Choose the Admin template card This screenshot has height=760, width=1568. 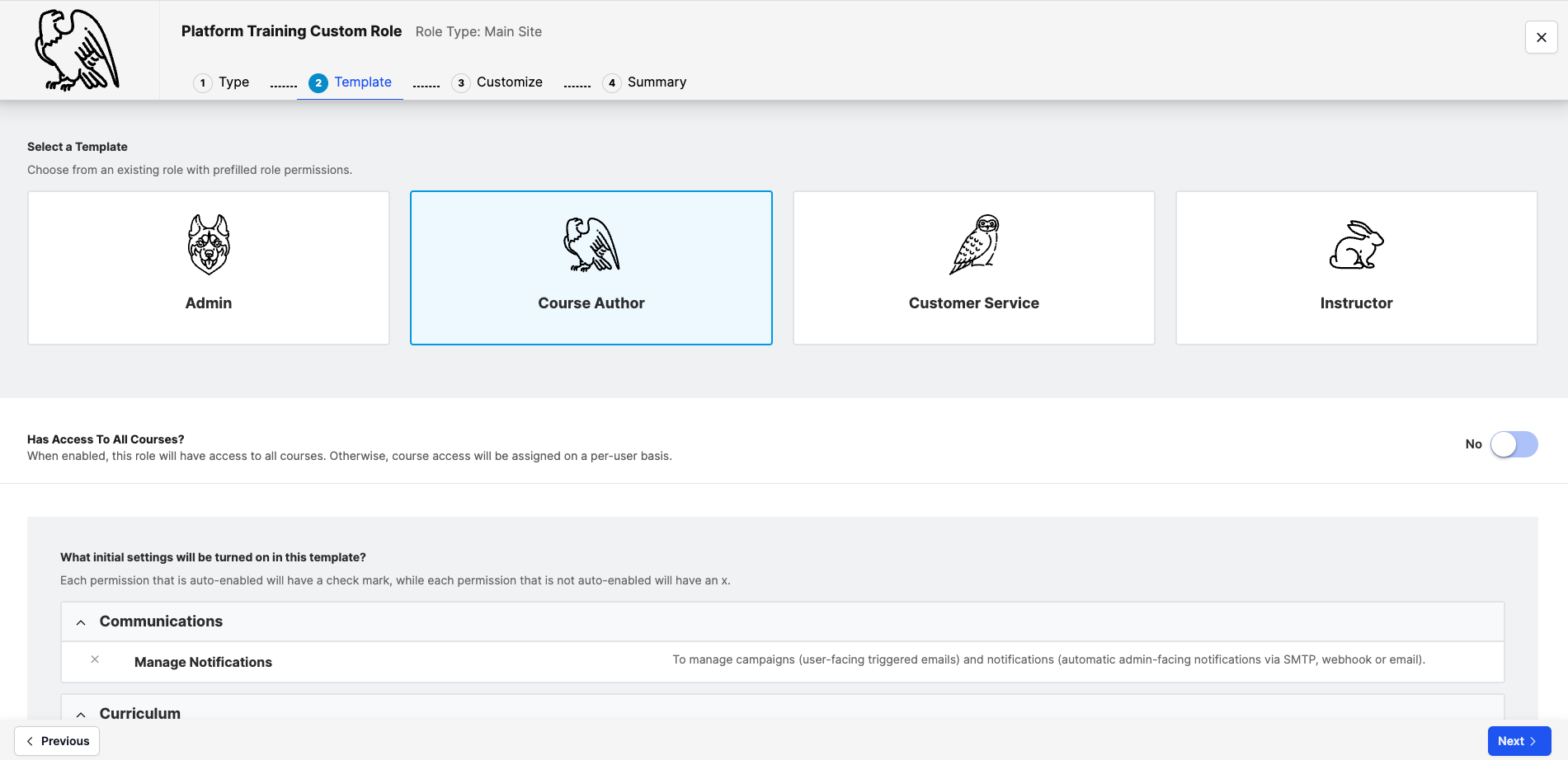(209, 268)
